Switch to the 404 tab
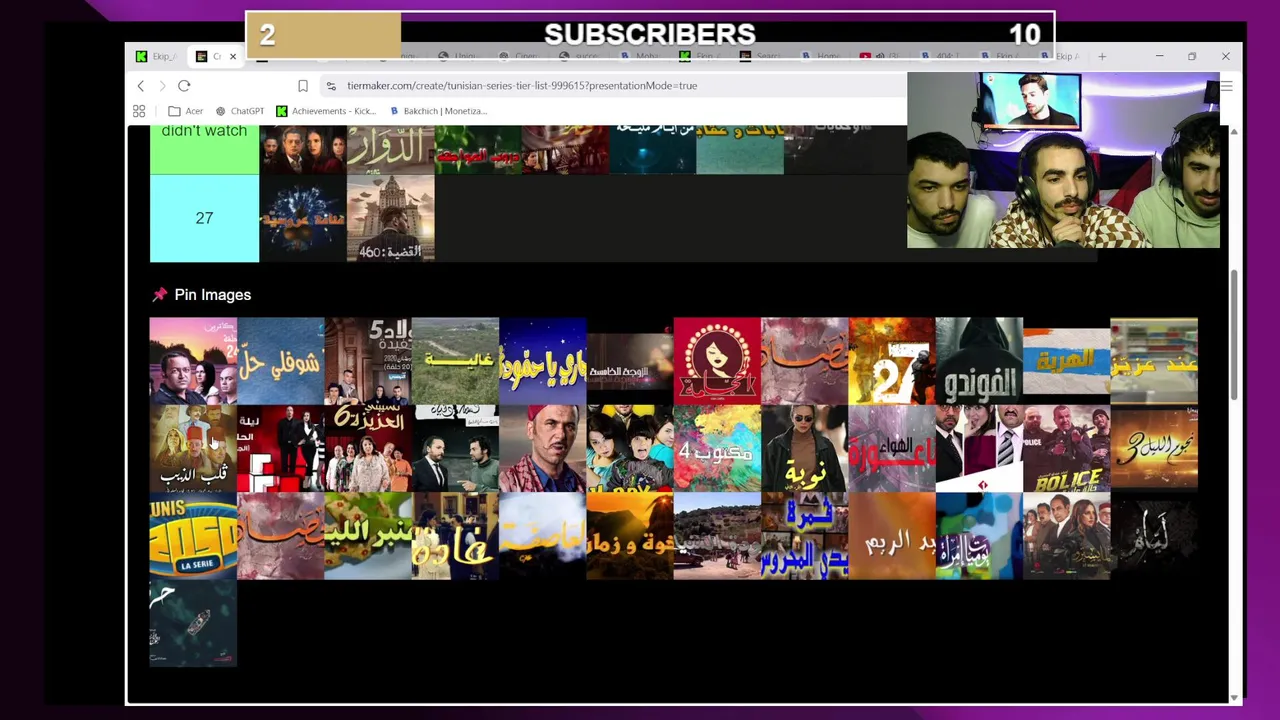This screenshot has width=1280, height=720. pyautogui.click(x=940, y=56)
